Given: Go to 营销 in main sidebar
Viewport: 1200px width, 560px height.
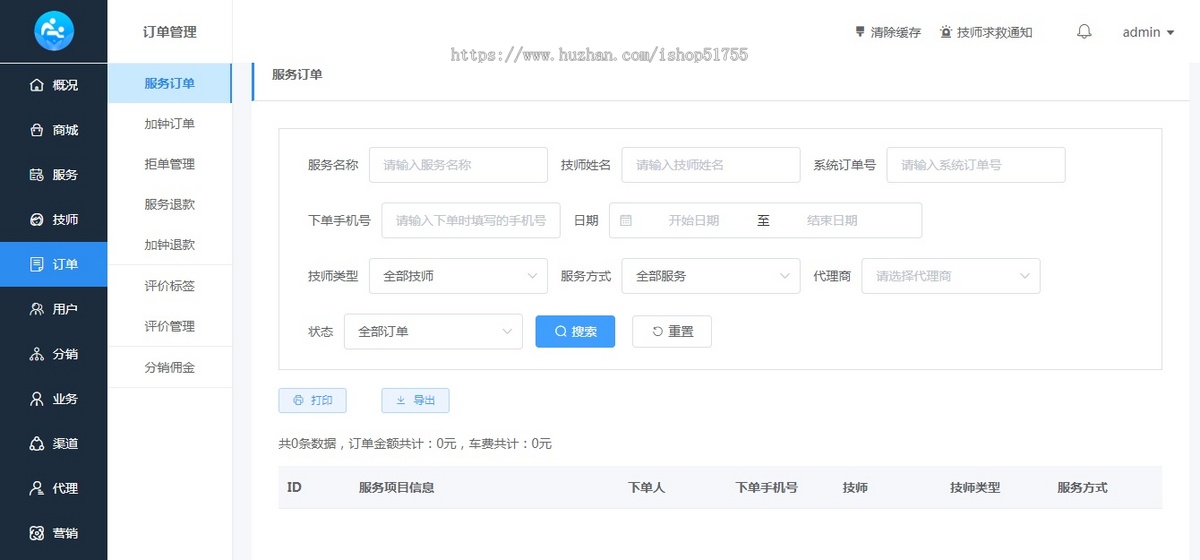Looking at the screenshot, I should coord(53,533).
